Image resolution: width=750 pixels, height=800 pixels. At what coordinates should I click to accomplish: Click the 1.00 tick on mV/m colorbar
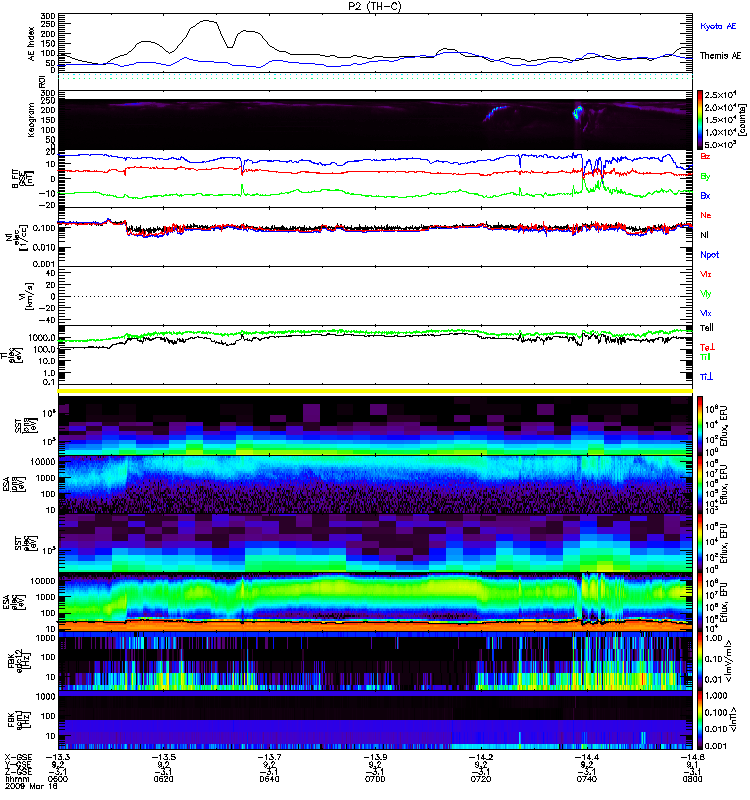pyautogui.click(x=713, y=638)
